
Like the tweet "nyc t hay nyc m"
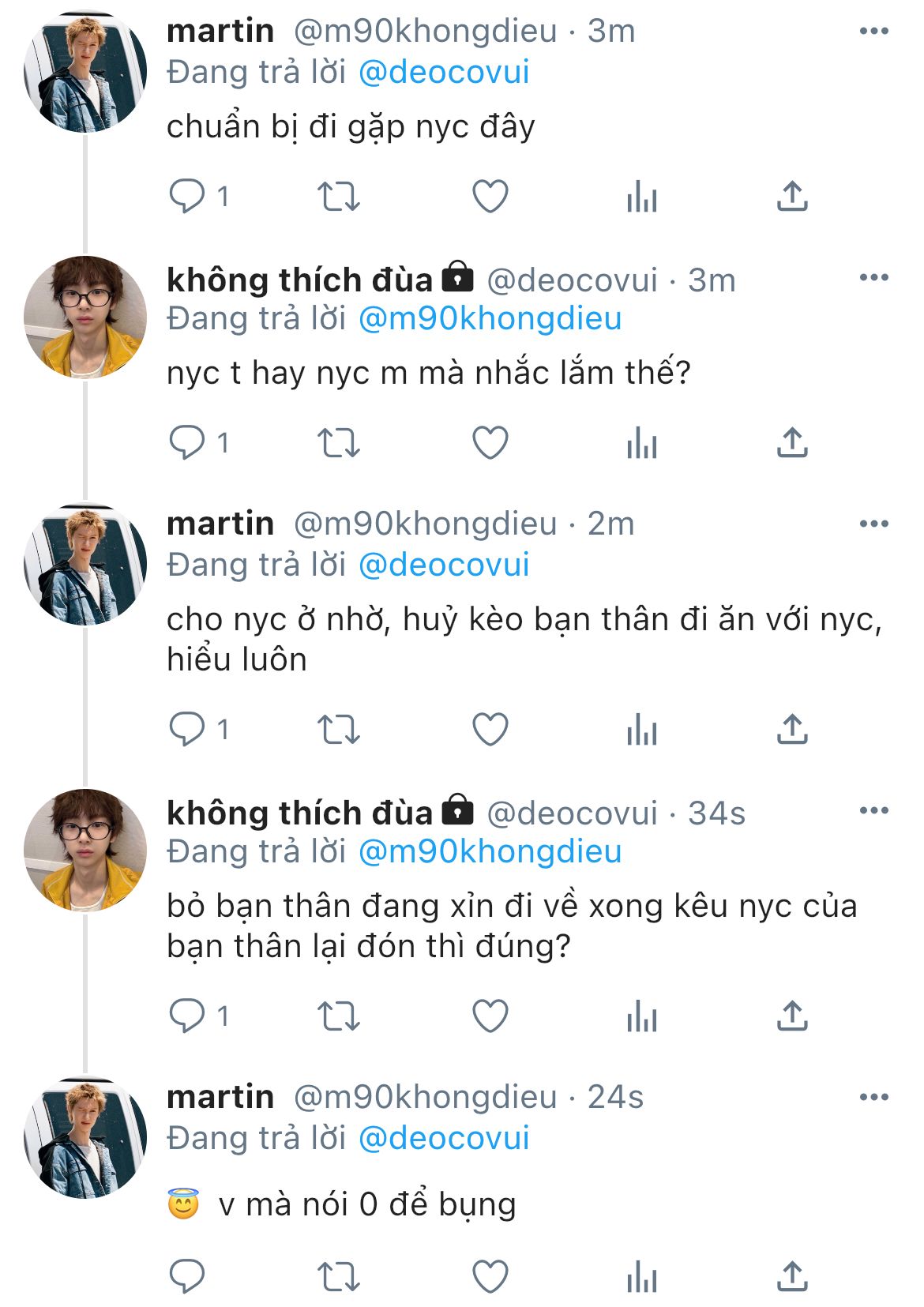pyautogui.click(x=490, y=442)
